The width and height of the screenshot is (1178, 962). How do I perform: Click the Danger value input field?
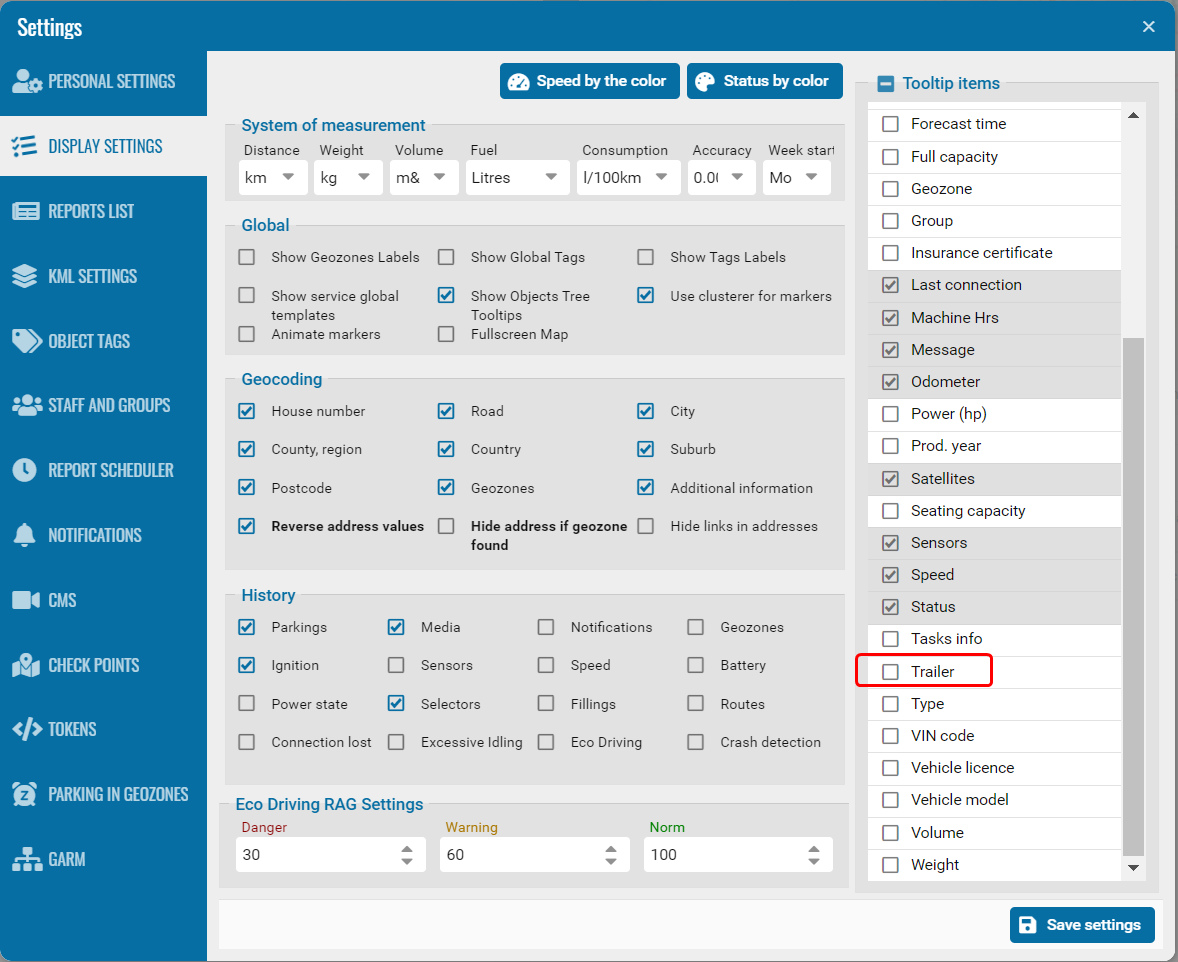coord(315,855)
